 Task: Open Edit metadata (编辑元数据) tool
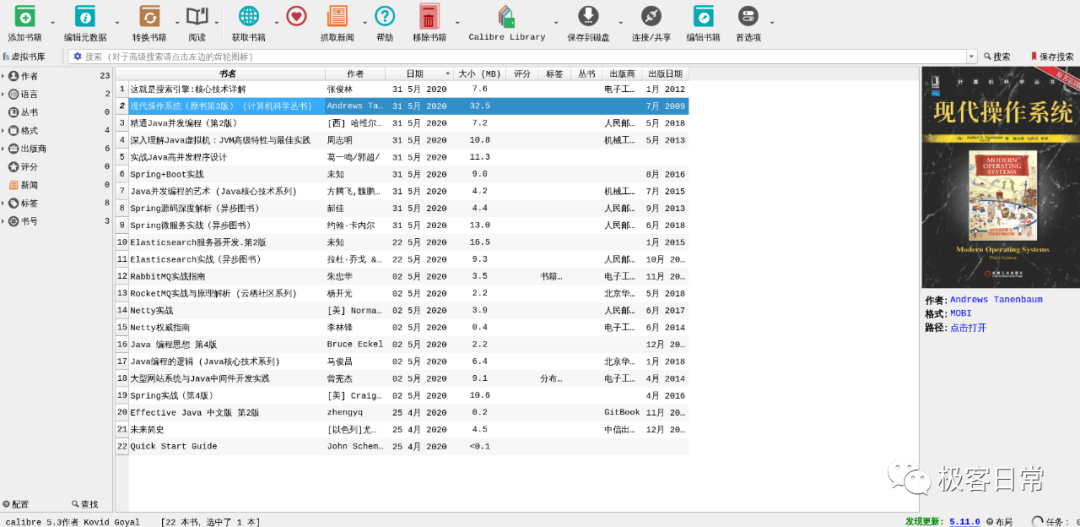(x=85, y=15)
